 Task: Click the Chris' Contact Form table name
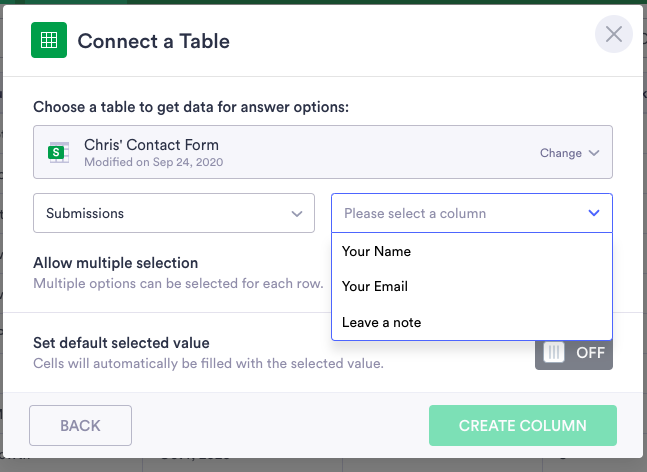point(151,145)
